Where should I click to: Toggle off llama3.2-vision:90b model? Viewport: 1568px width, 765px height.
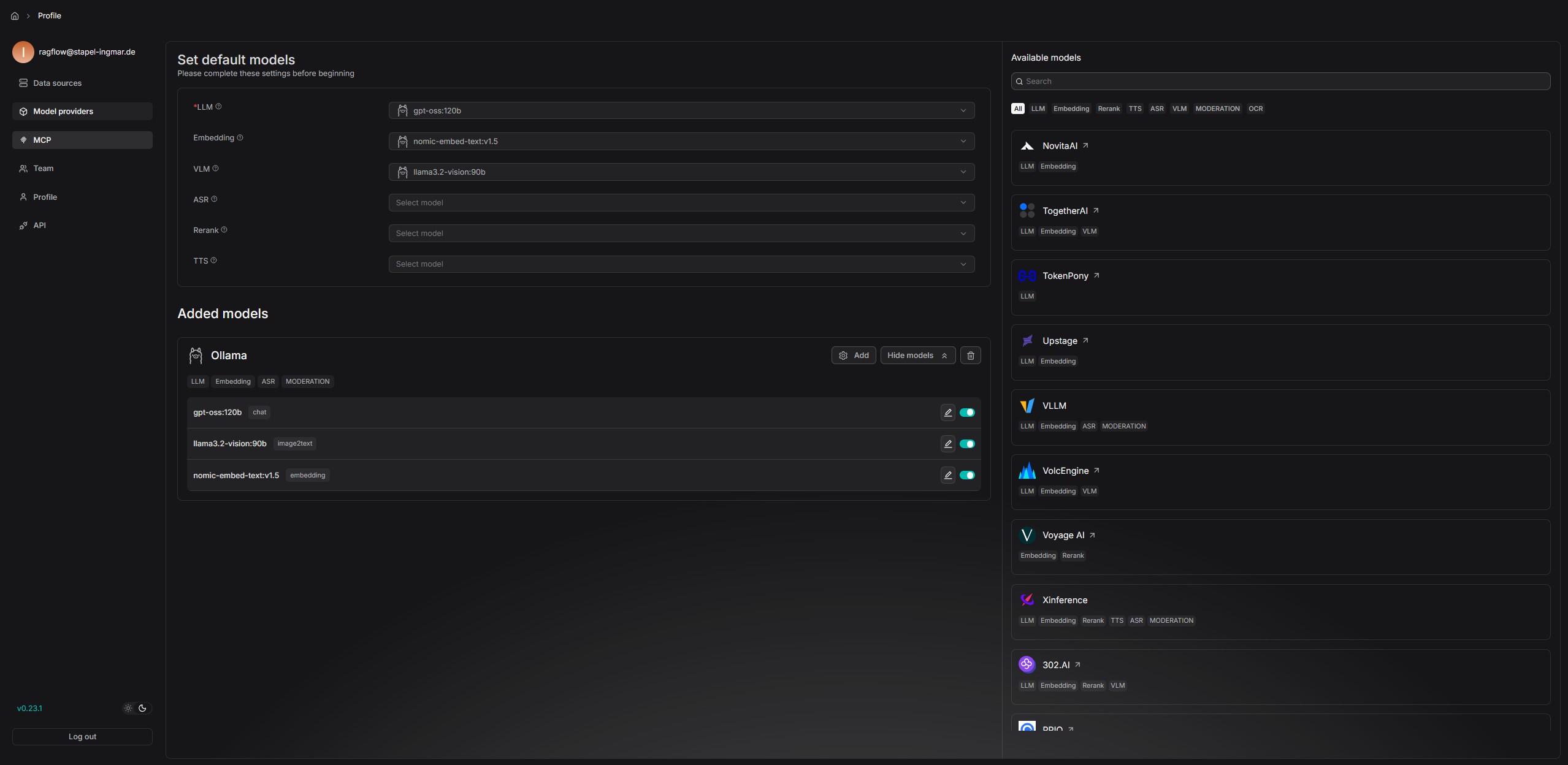[967, 444]
